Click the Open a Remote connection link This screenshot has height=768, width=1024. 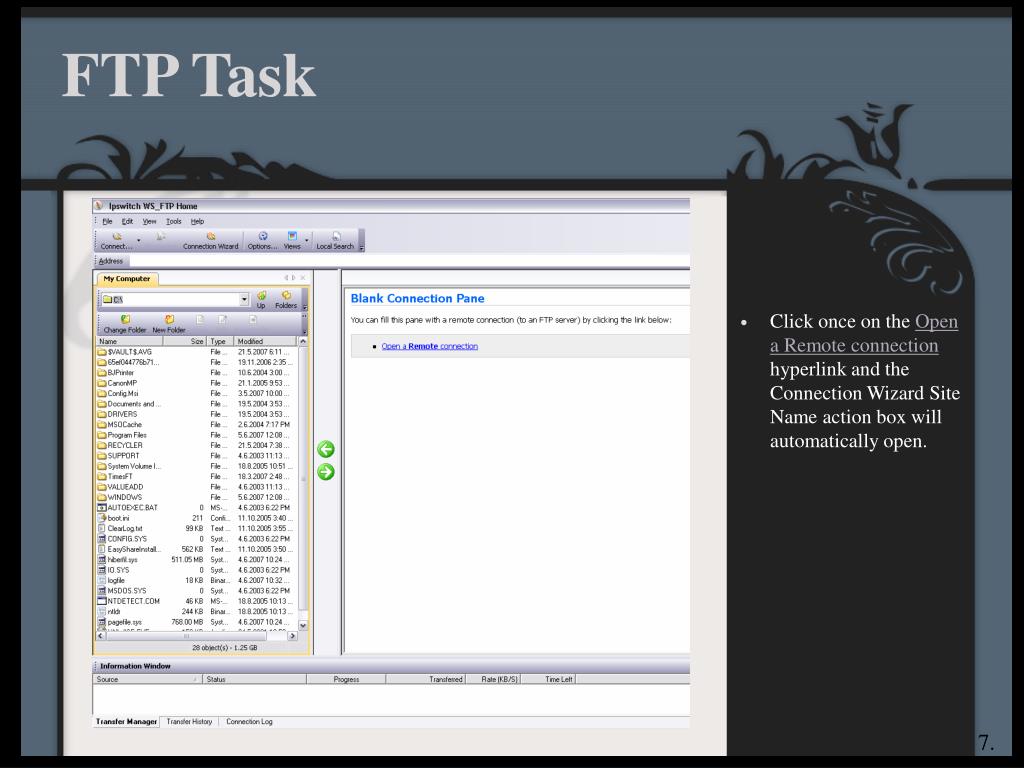pyautogui.click(x=430, y=346)
